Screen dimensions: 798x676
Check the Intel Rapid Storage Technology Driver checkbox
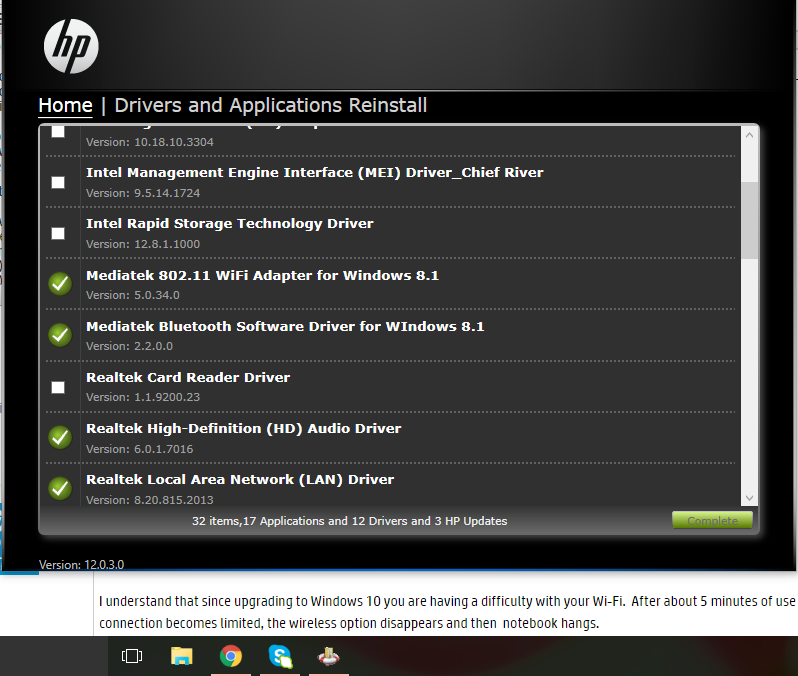click(x=58, y=233)
